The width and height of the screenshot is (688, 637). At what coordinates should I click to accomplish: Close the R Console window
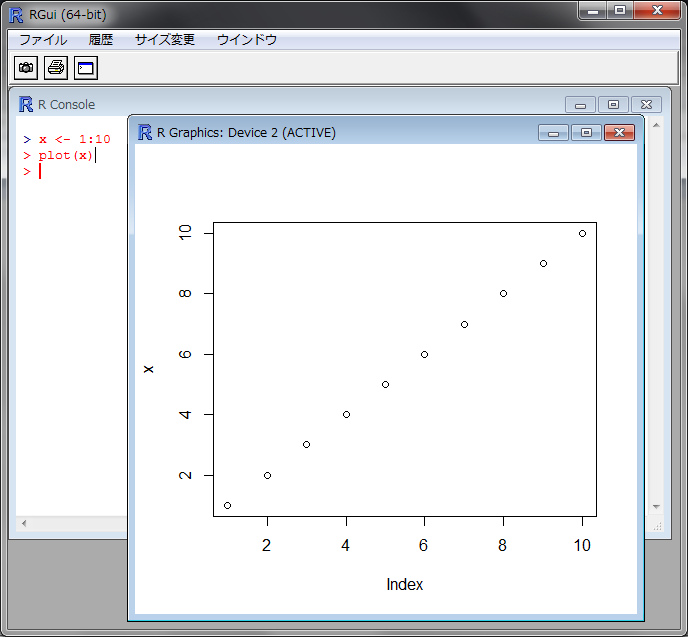coord(646,105)
